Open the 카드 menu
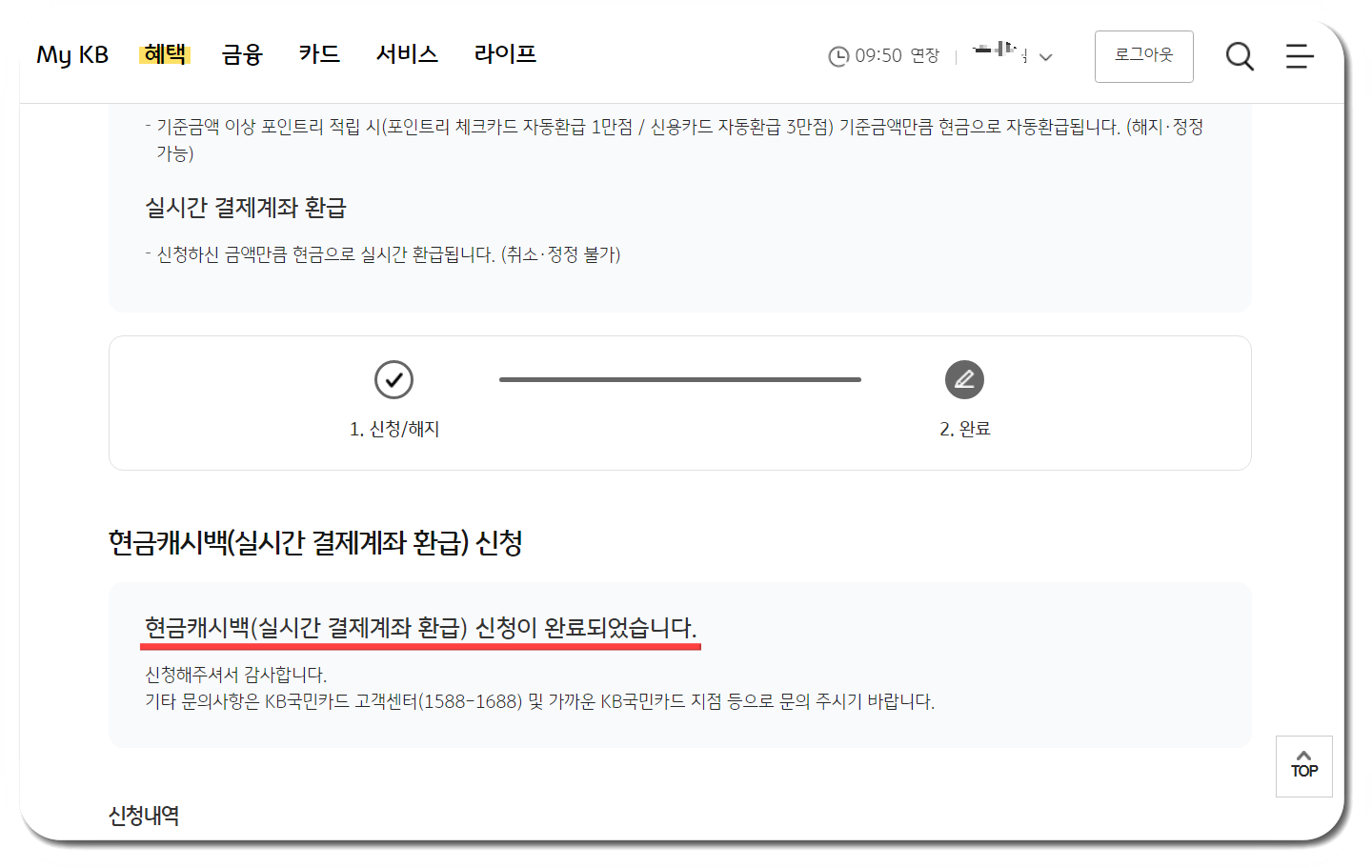 319,54
